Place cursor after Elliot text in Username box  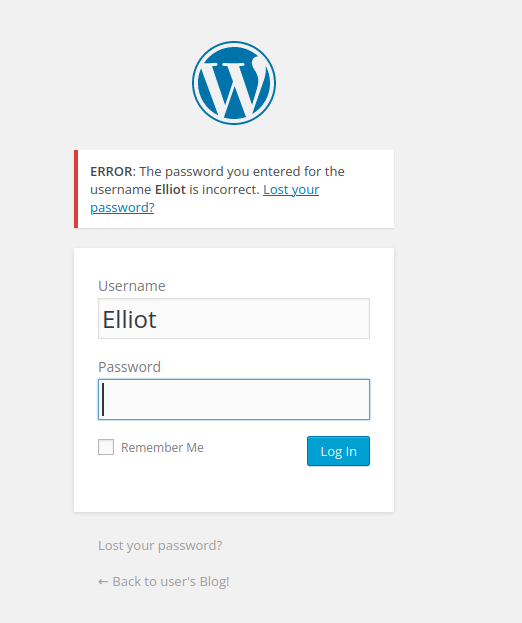tap(159, 319)
